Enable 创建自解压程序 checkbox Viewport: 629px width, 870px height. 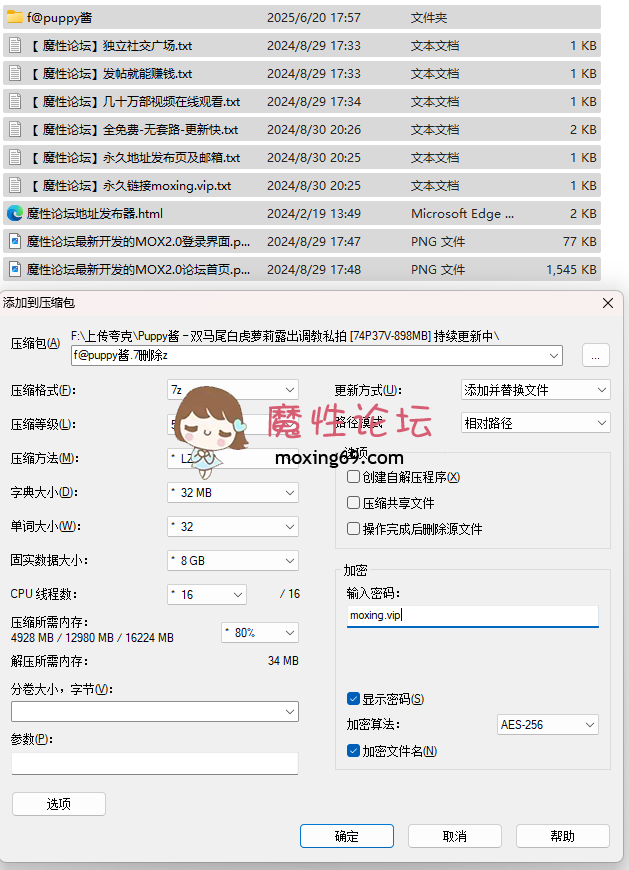coord(353,477)
